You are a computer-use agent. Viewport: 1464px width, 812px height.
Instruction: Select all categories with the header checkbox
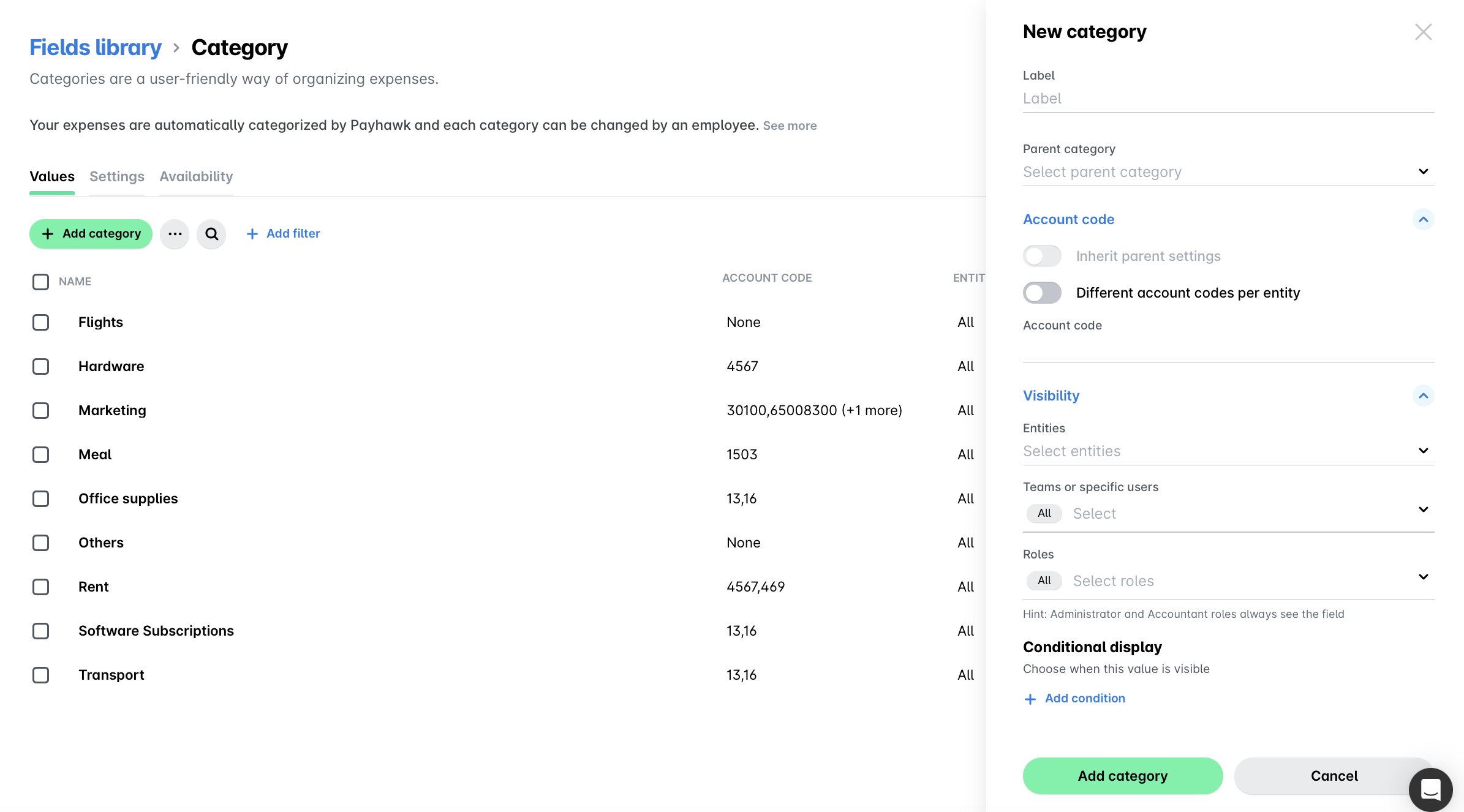[40, 282]
